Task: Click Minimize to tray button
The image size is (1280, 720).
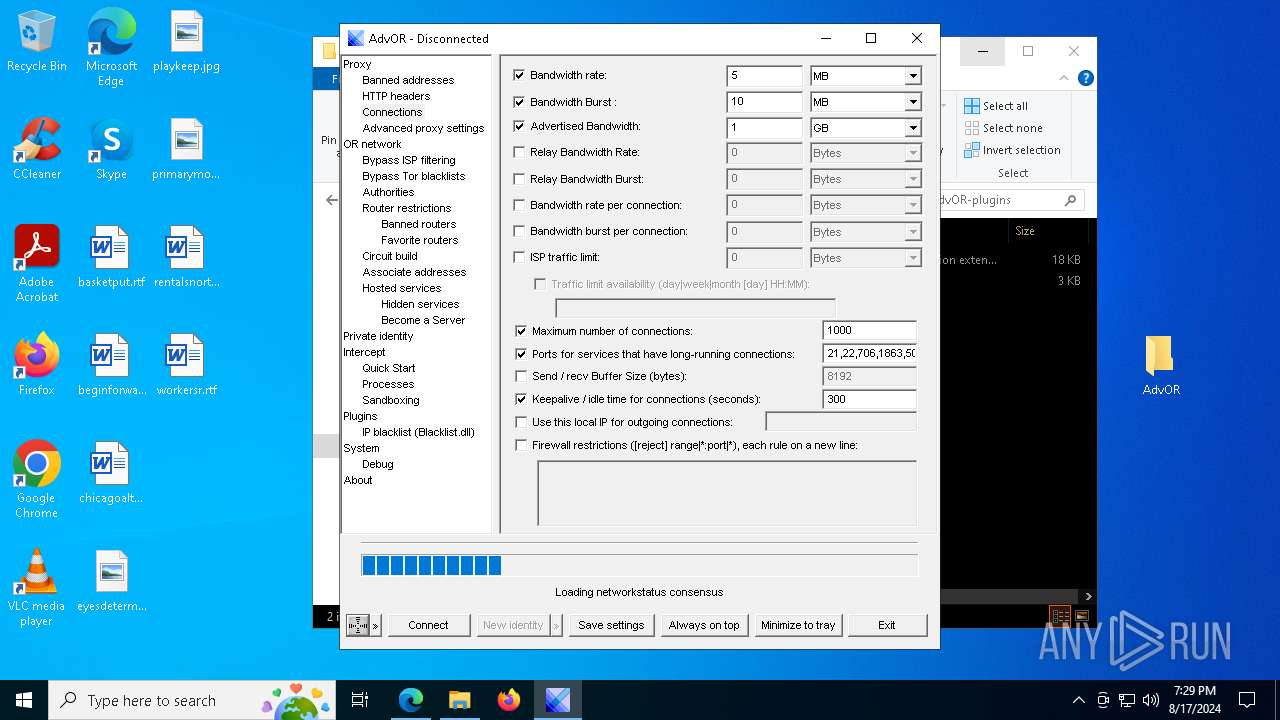Action: click(798, 625)
